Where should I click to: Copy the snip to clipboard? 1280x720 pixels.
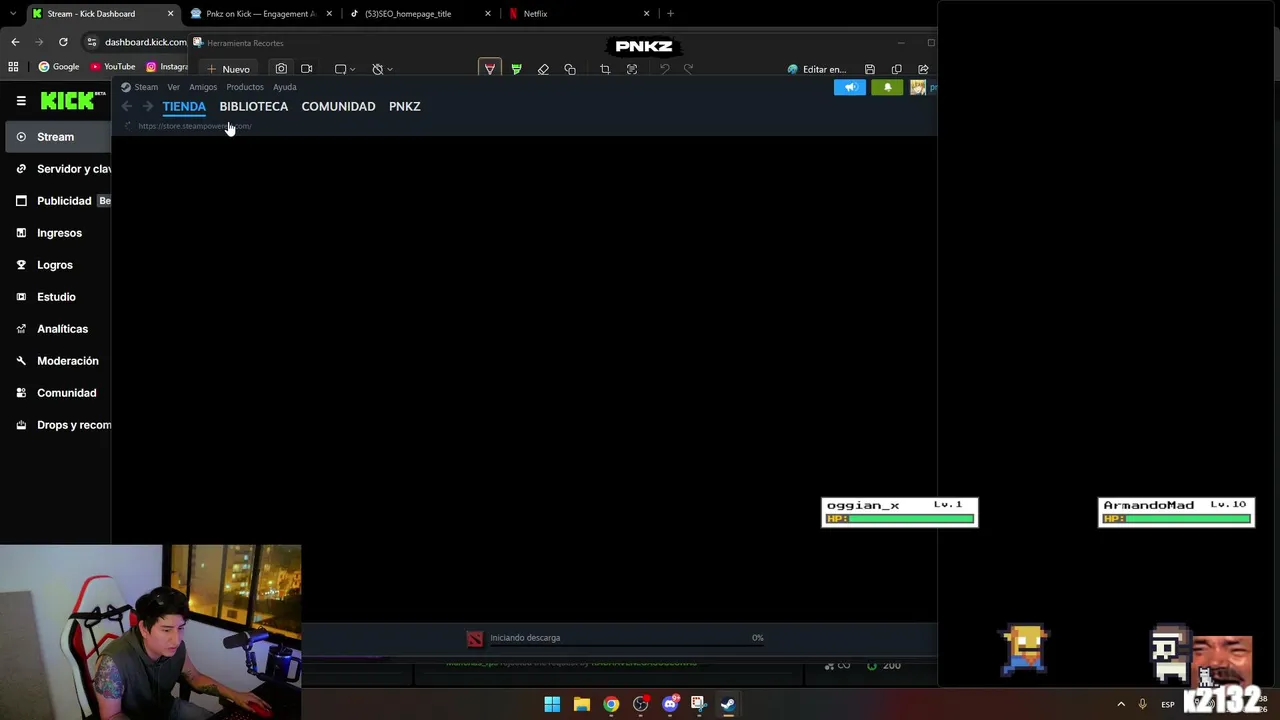point(896,69)
